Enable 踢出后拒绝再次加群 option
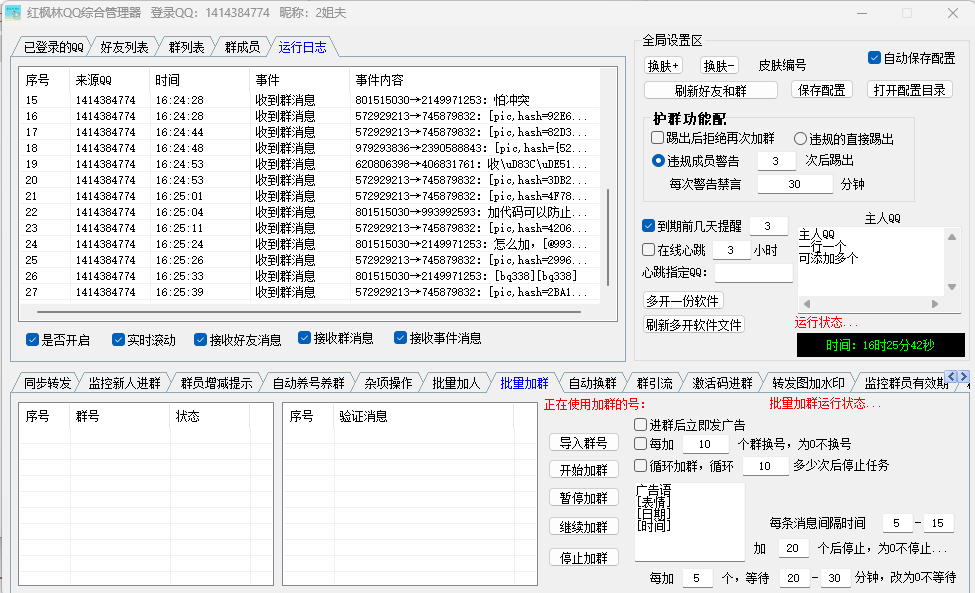Image resolution: width=975 pixels, height=593 pixels. point(657,138)
